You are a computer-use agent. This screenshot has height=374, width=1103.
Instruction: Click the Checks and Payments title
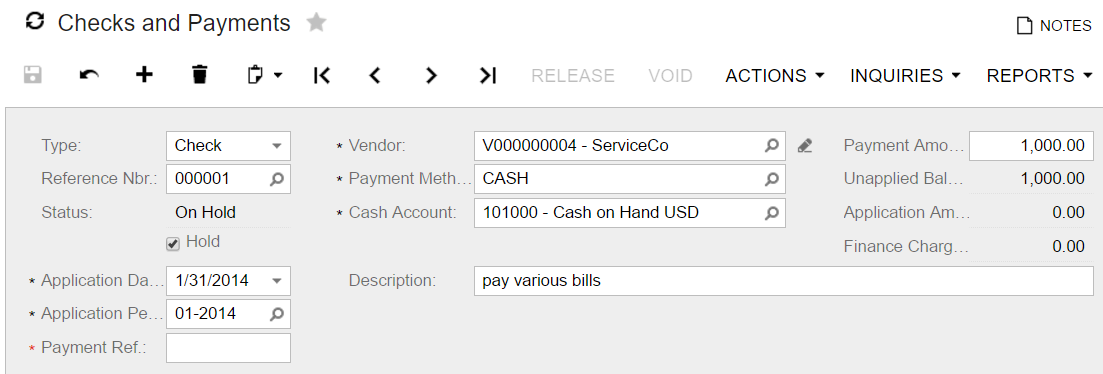click(174, 22)
